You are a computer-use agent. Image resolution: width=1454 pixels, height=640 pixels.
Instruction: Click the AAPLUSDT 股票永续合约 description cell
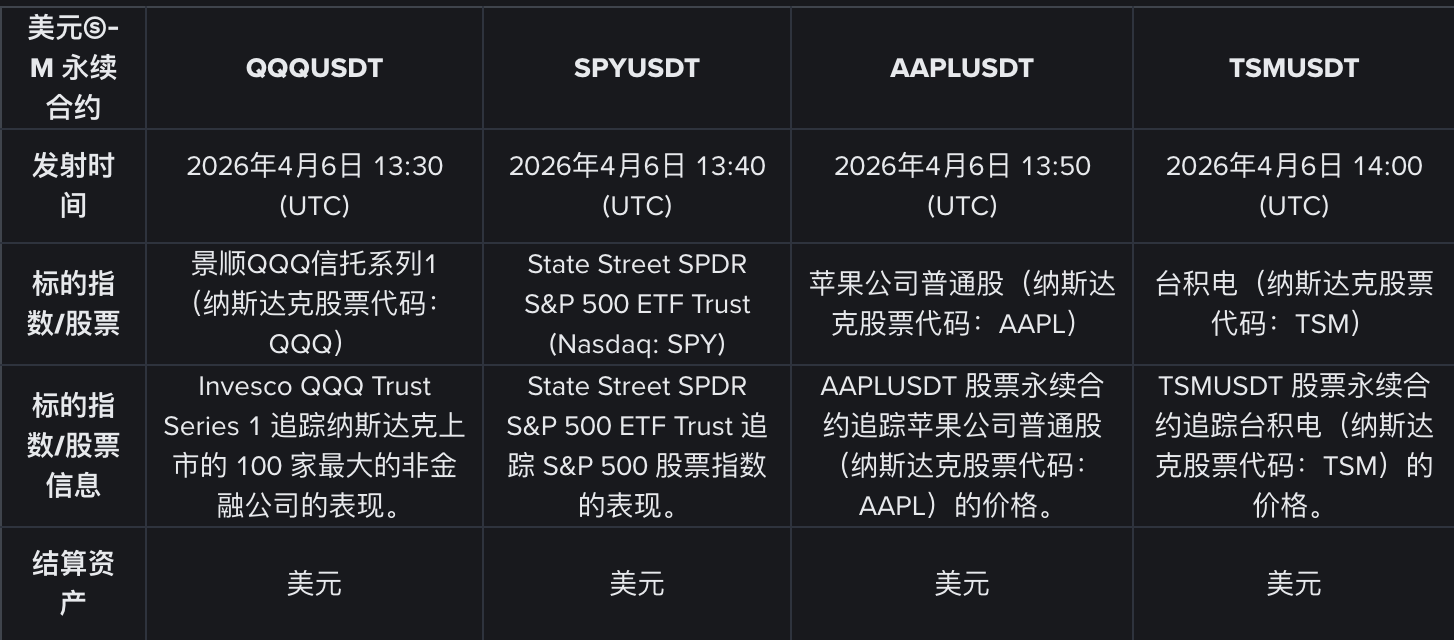pos(961,446)
